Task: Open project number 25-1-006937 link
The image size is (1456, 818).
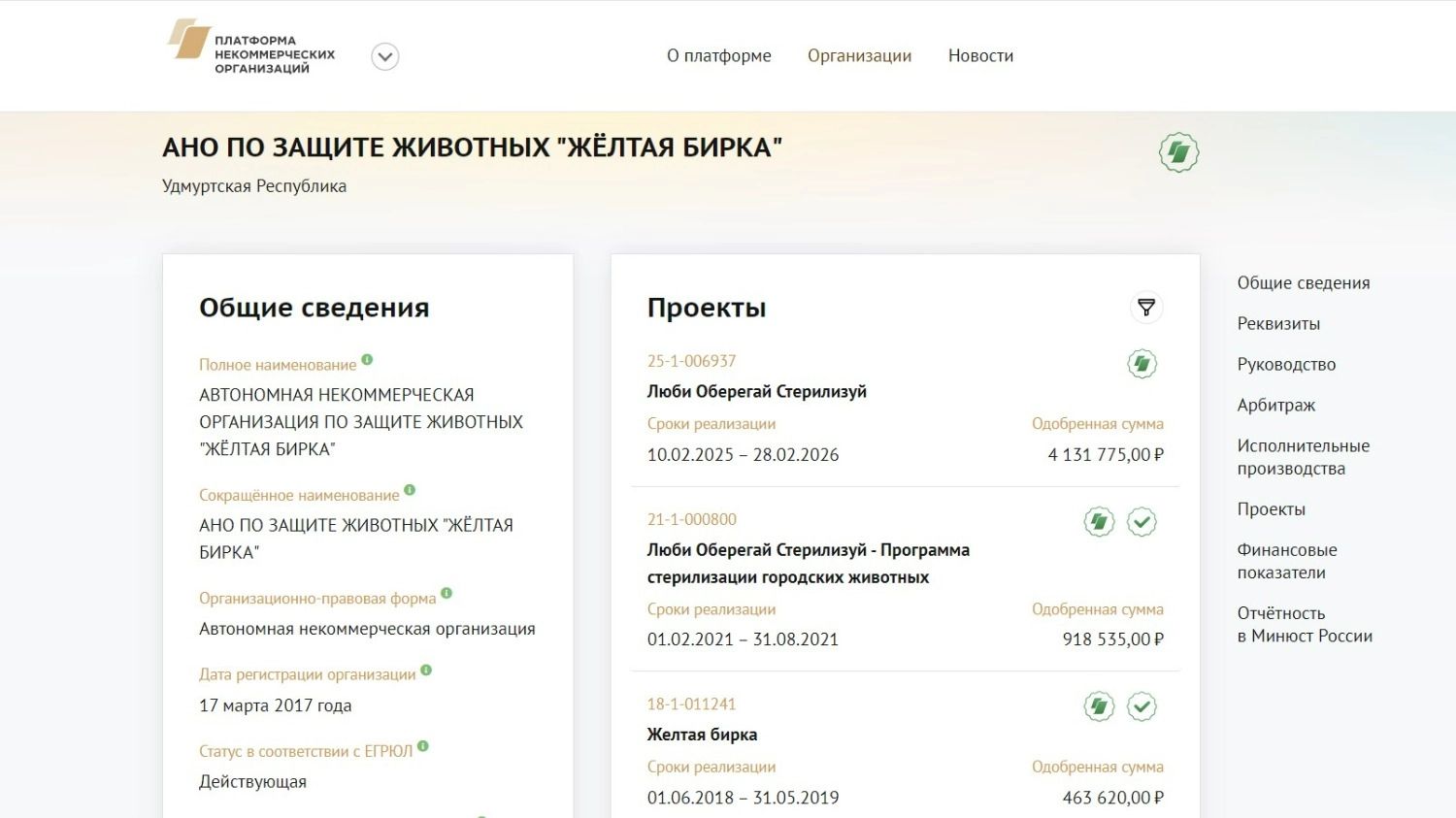Action: pos(692,361)
